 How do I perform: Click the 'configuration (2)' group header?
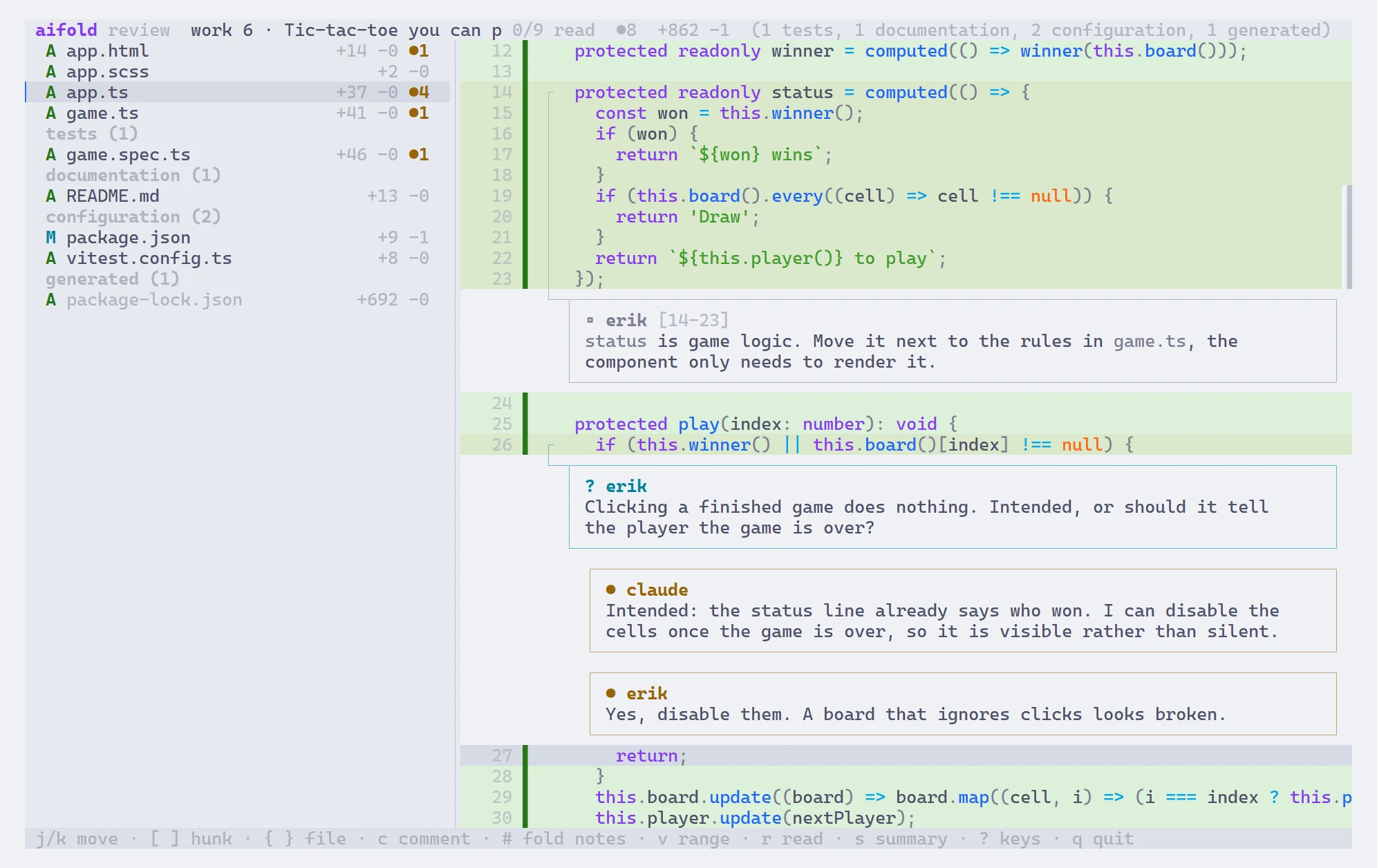133,217
